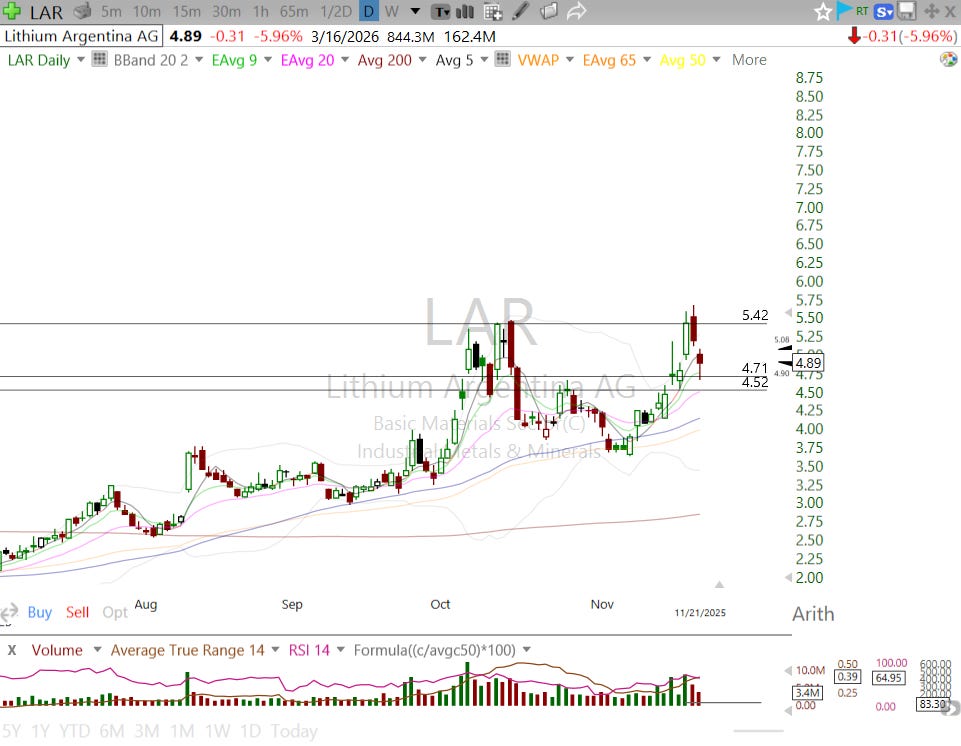Viewport: 961px width, 746px height.
Task: Click the save floppy disk icon
Action: (x=906, y=11)
